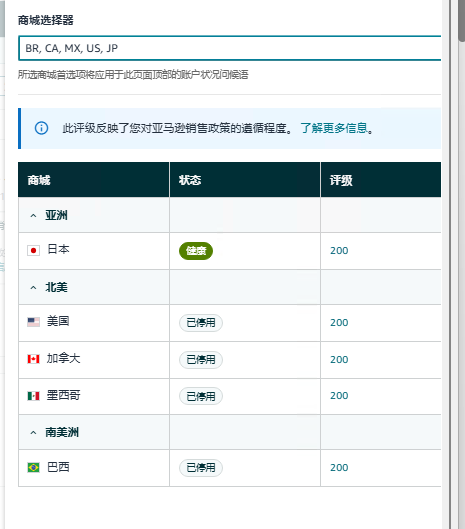Image resolution: width=465 pixels, height=529 pixels.
Task: Open the 了解更多信息 link
Action: pyautogui.click(x=334, y=128)
